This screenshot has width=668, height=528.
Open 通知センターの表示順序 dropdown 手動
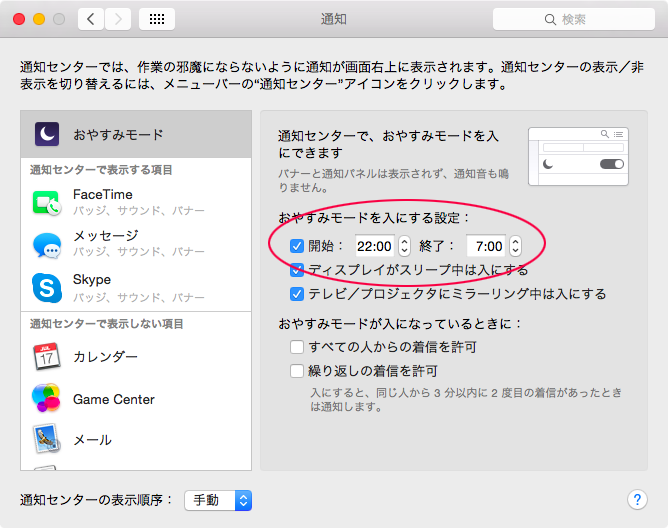218,500
